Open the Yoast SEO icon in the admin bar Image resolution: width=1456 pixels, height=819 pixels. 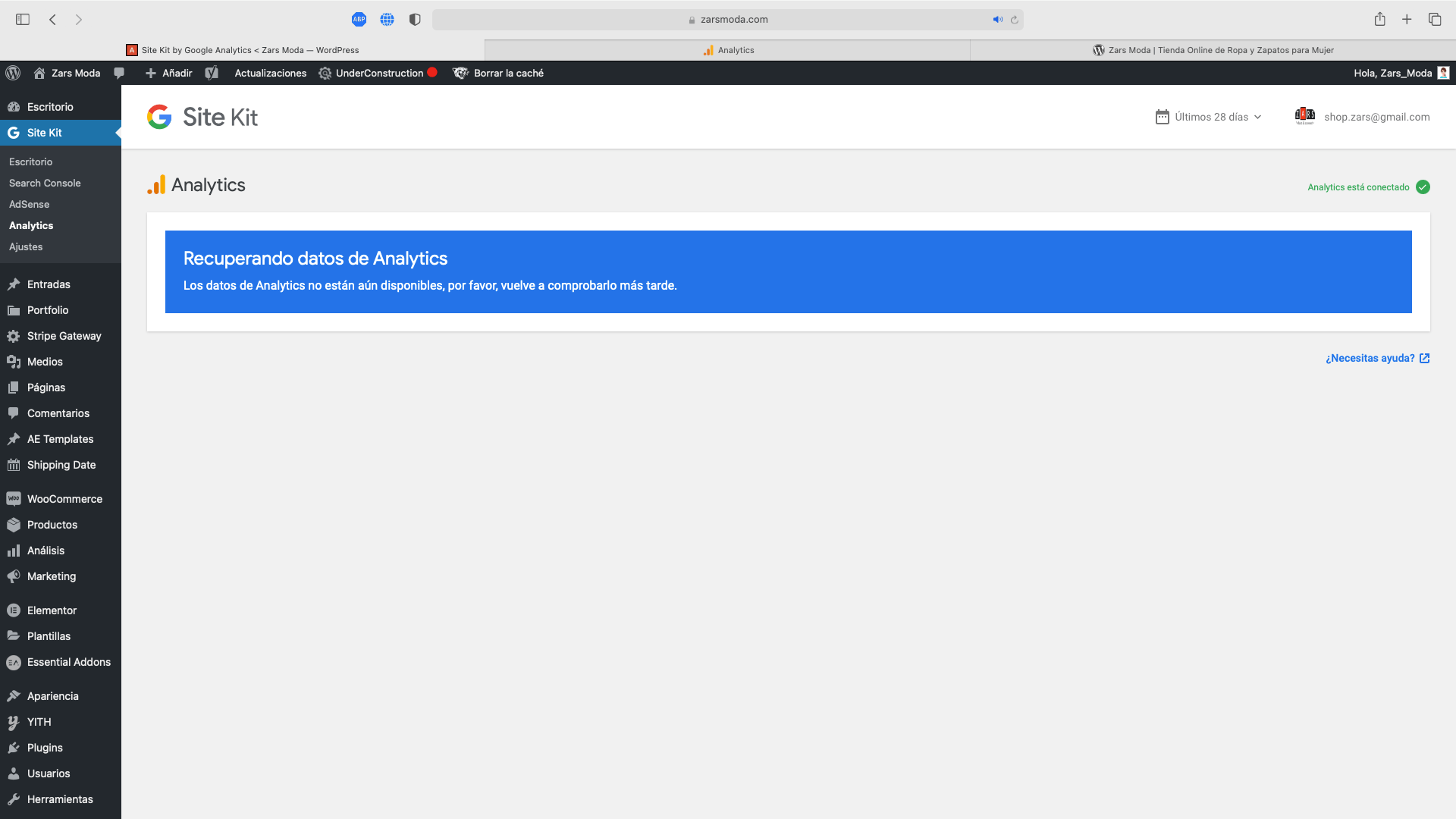click(x=212, y=73)
